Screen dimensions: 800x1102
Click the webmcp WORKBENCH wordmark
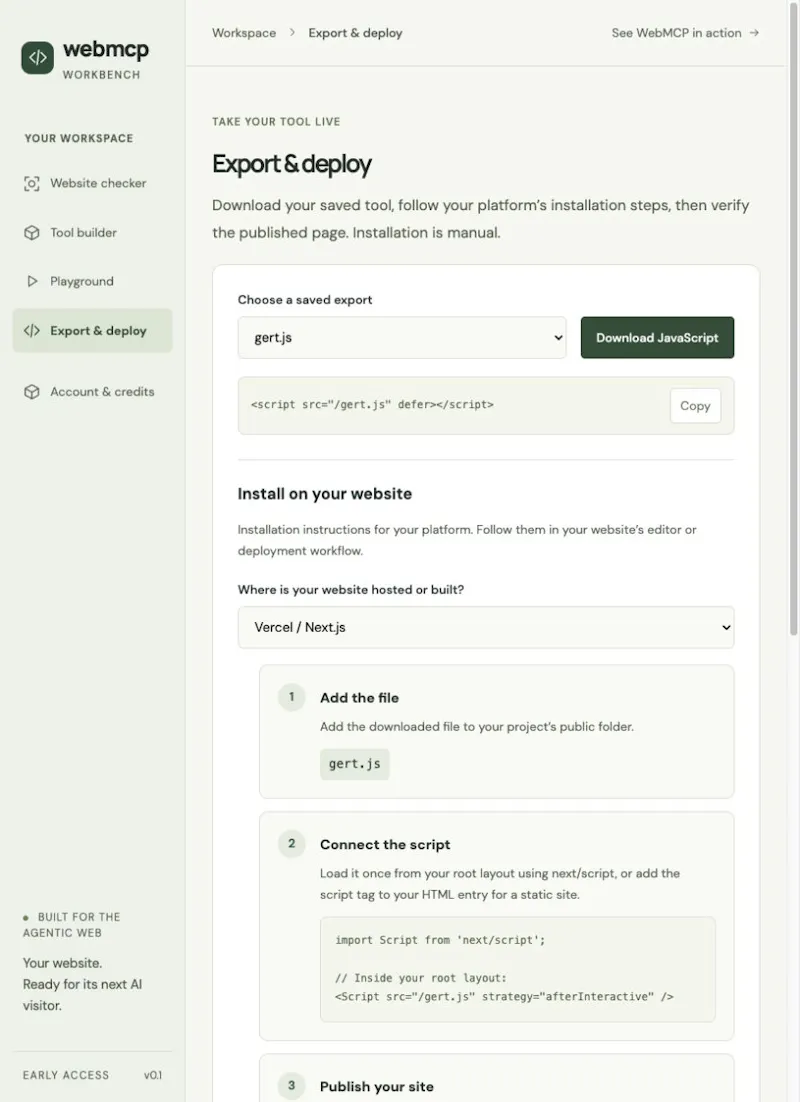click(105, 59)
